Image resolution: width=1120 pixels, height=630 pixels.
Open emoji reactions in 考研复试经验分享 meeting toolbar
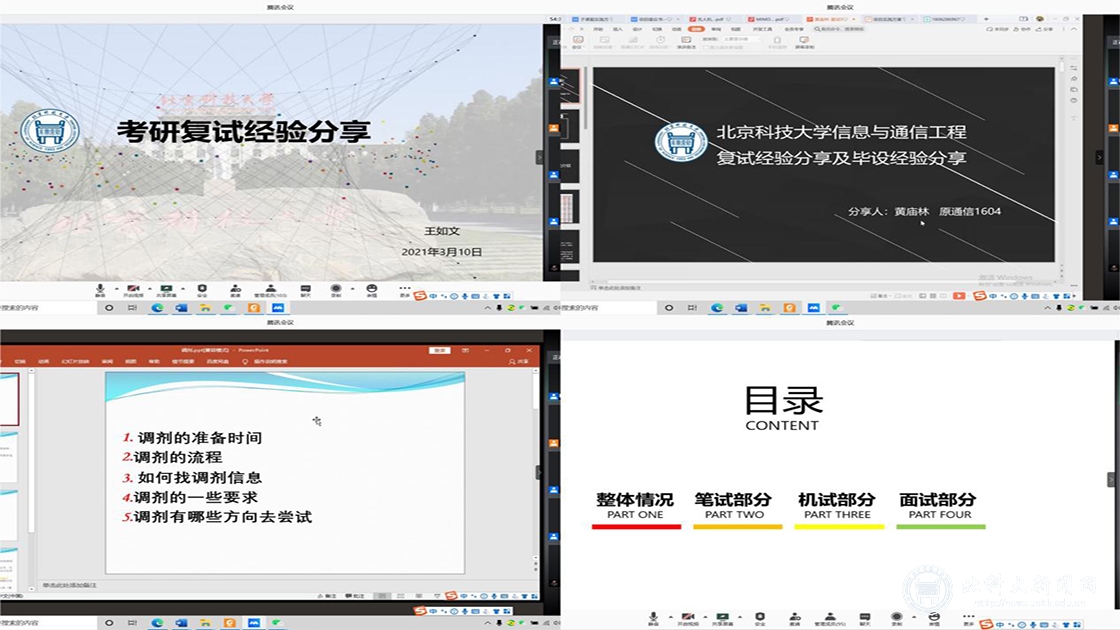tap(371, 289)
